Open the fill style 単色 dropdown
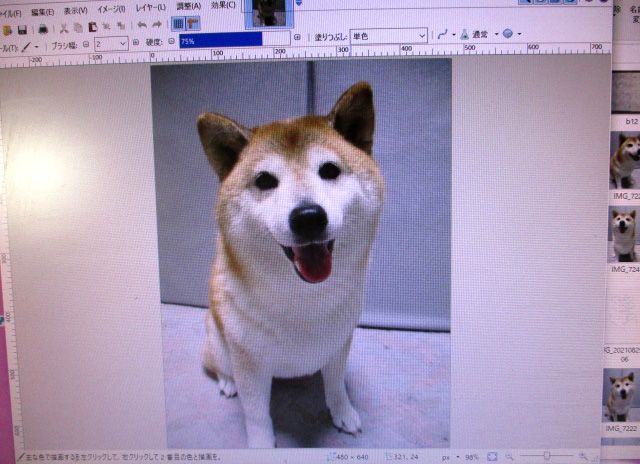Viewport: 640px width, 464px height. click(x=420, y=36)
